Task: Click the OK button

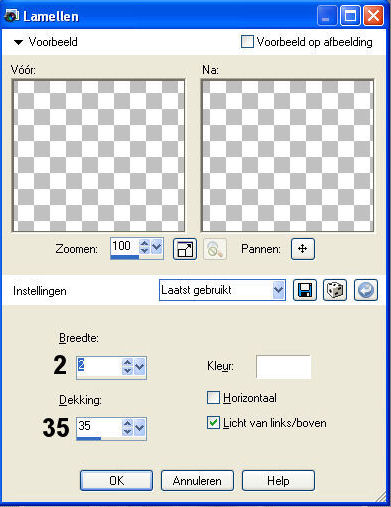Action: [x=116, y=481]
